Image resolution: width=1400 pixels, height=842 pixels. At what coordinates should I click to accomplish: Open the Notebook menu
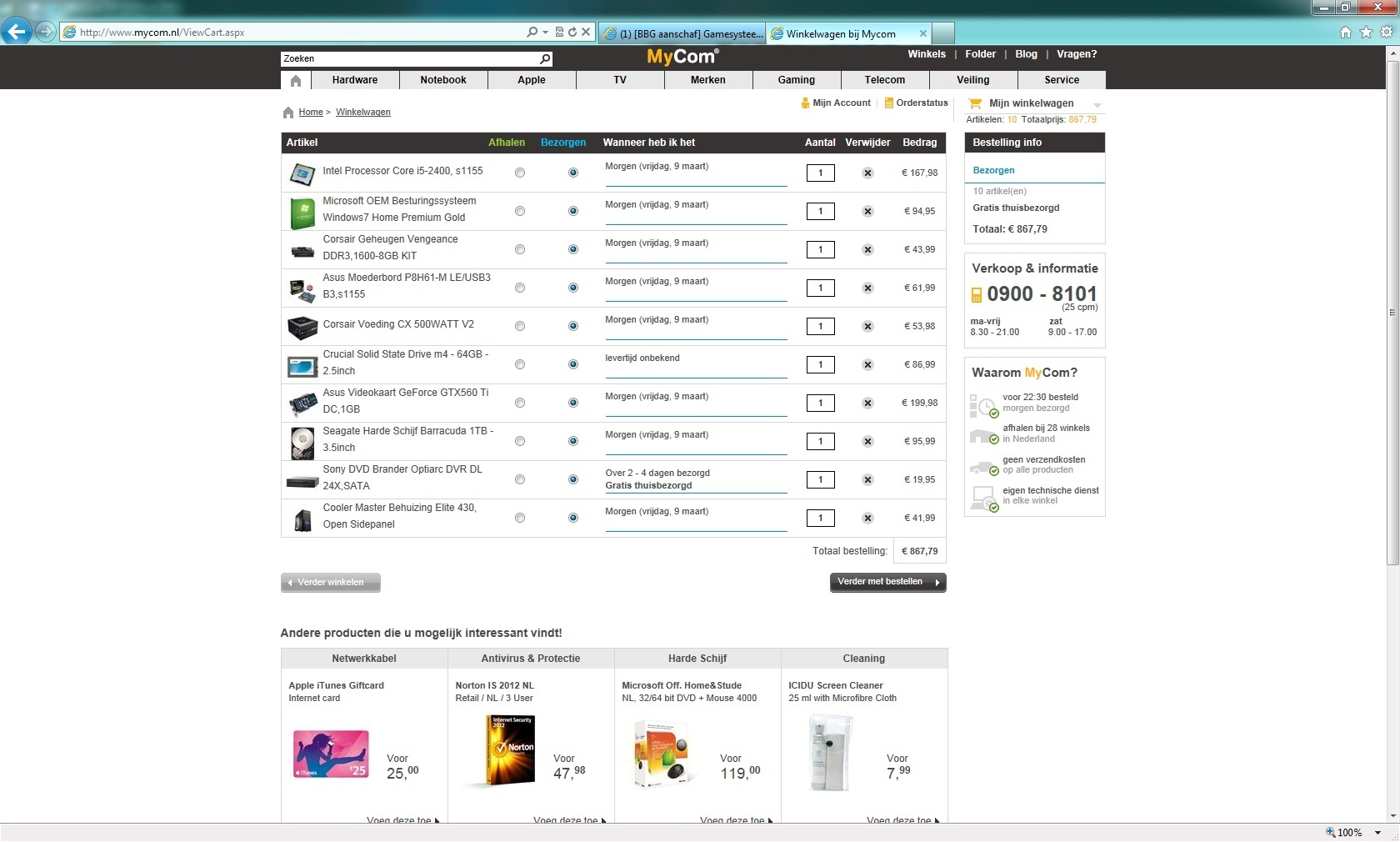[443, 80]
